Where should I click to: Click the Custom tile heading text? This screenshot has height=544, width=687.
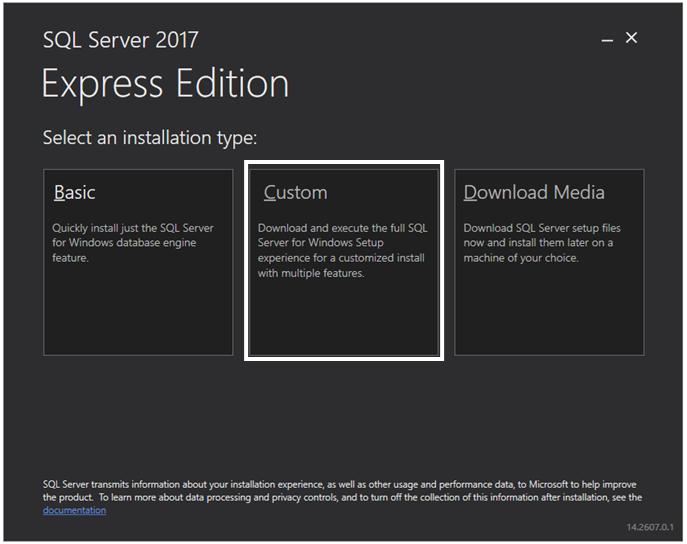(295, 193)
